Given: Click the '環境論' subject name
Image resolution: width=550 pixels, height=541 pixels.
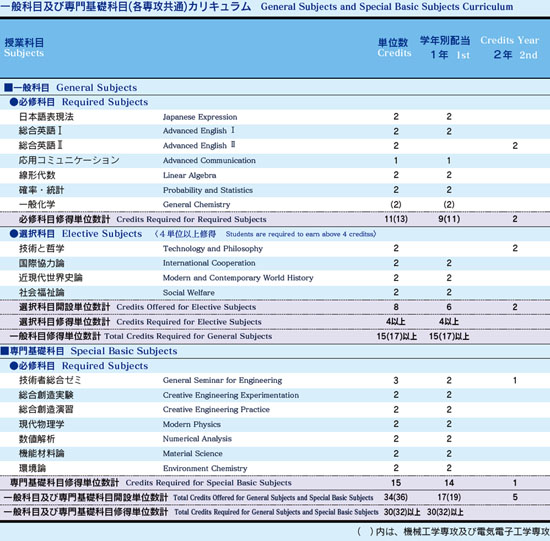Looking at the screenshot, I should [x=32, y=468].
